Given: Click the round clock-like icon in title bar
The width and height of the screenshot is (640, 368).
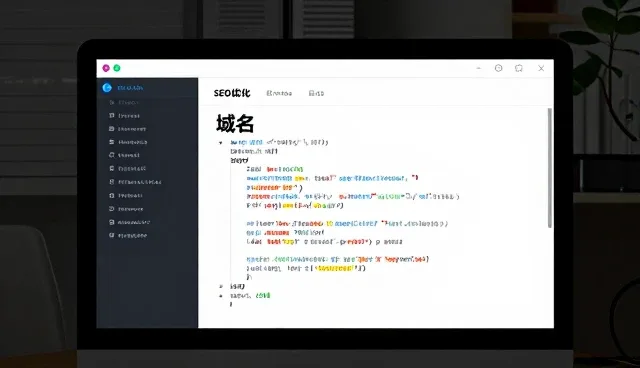Looking at the screenshot, I should pyautogui.click(x=498, y=68).
